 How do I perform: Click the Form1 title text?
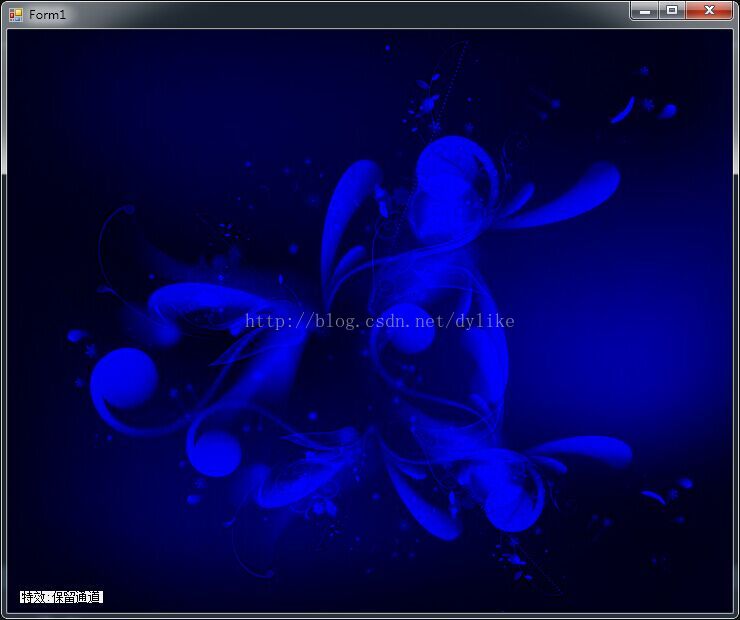coord(47,15)
